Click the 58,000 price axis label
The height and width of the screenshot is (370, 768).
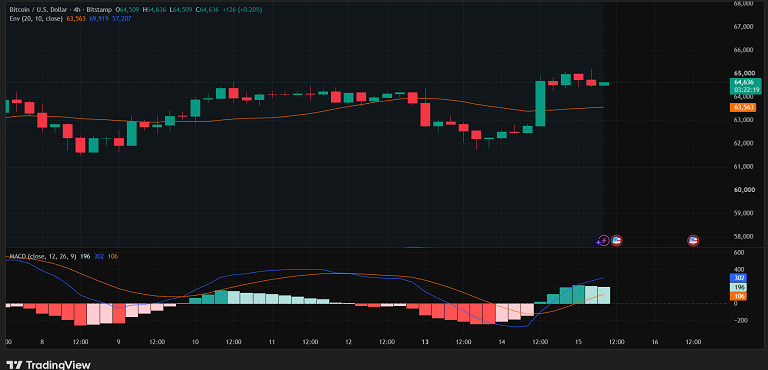(744, 237)
